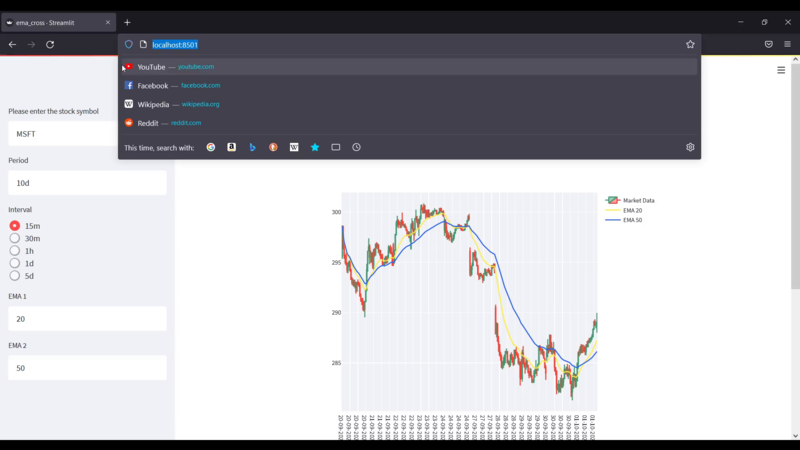Image resolution: width=800 pixels, height=450 pixels.
Task: Select the 1d interval option
Action: pyautogui.click(x=21, y=263)
